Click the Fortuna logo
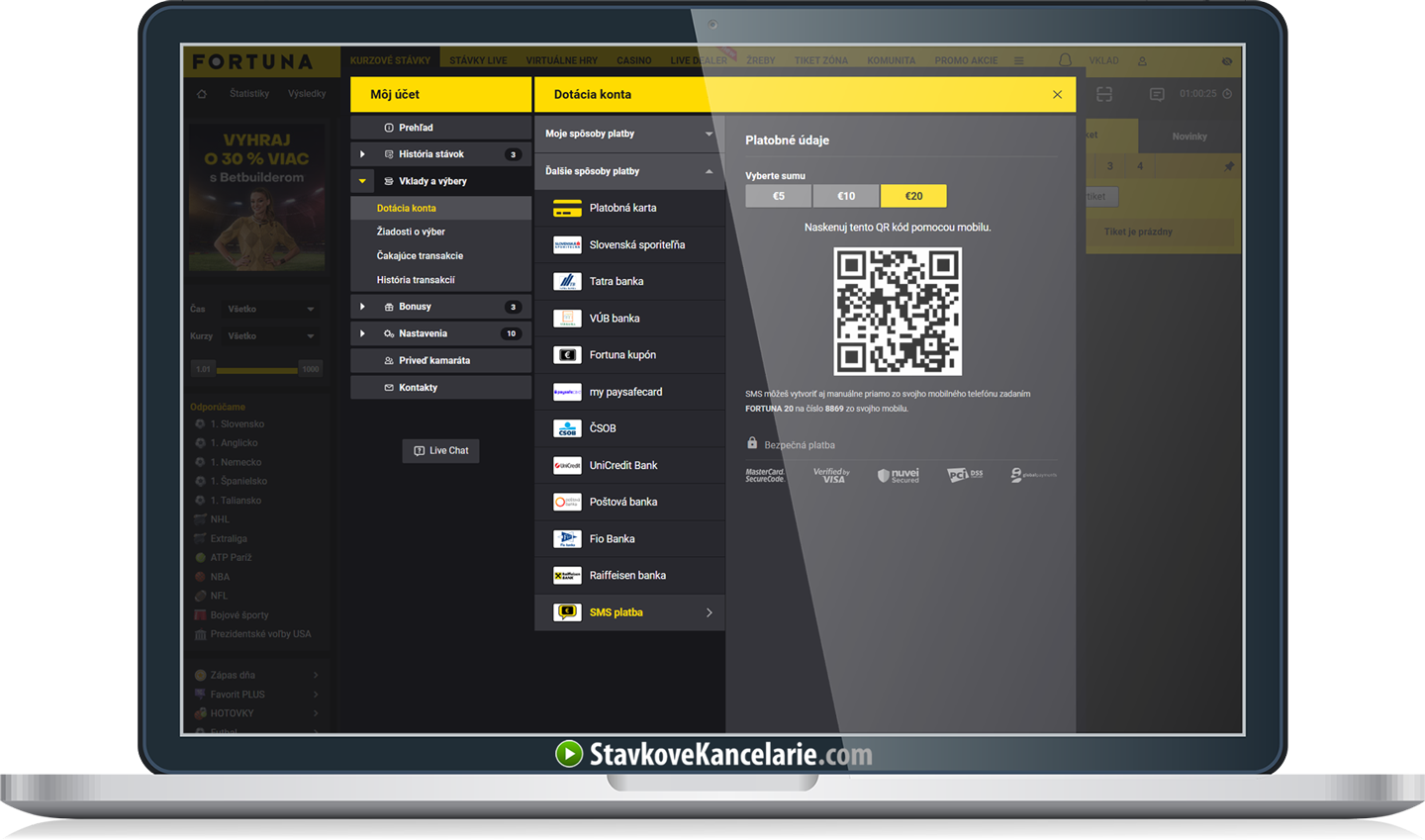Image resolution: width=1425 pixels, height=840 pixels. point(252,61)
